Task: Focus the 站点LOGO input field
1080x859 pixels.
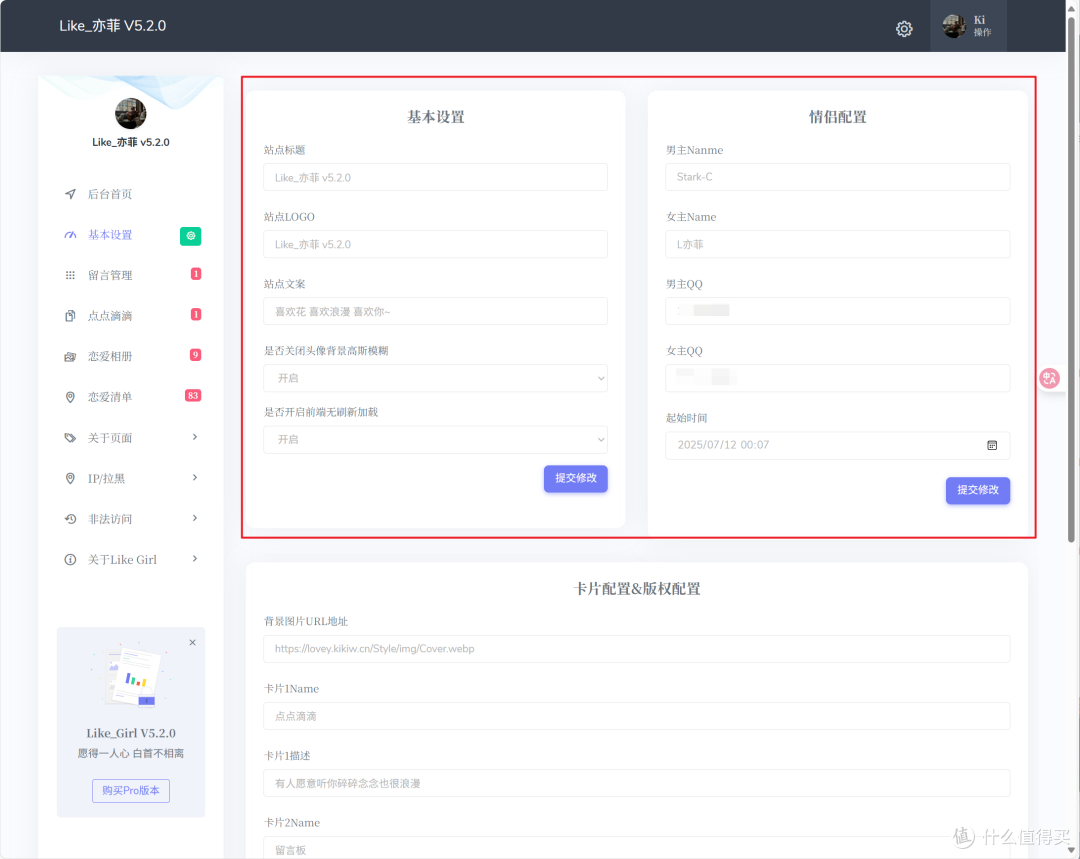Action: (x=435, y=245)
